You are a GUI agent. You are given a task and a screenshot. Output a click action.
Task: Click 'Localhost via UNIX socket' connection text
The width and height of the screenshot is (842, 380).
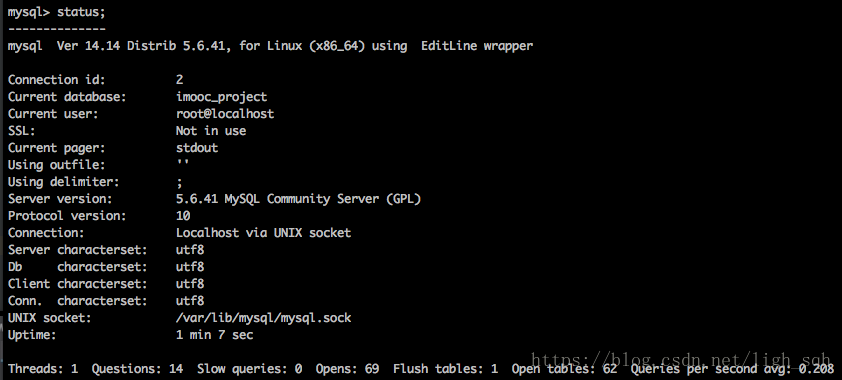click(x=263, y=233)
